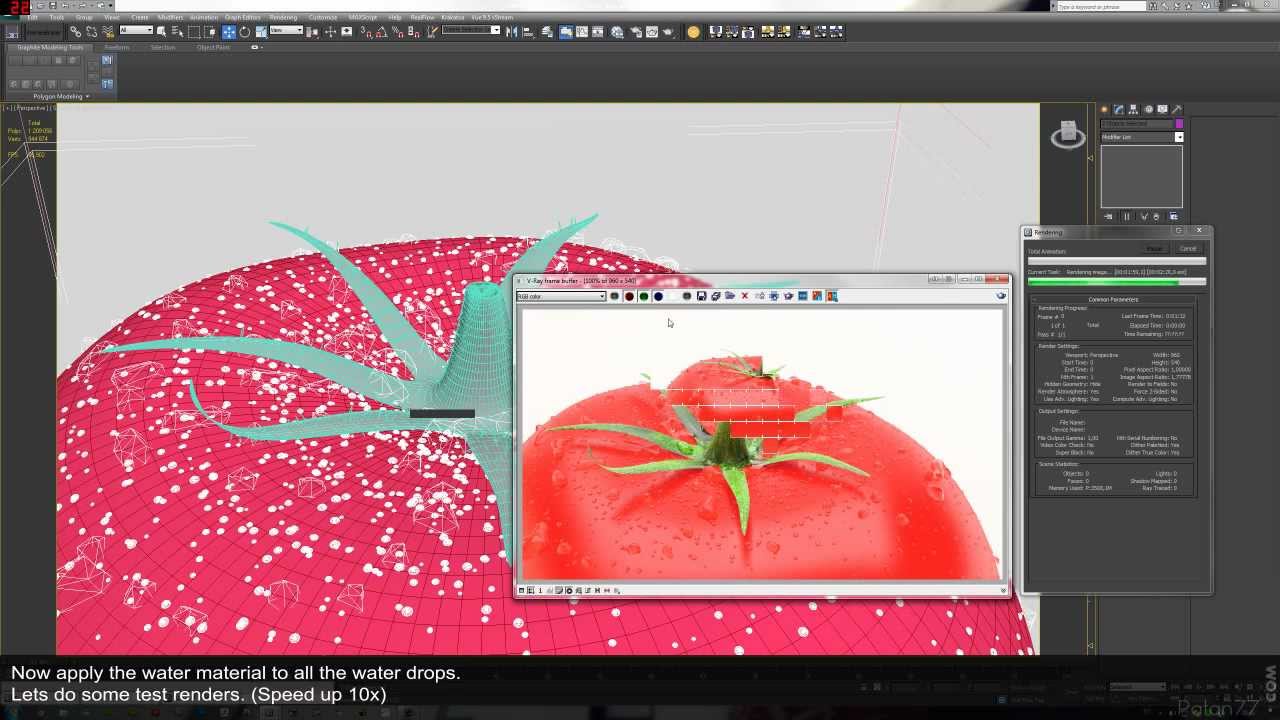Screen dimensions: 1280x720
Task: Open the Modifier List dropdown
Action: coord(1142,137)
